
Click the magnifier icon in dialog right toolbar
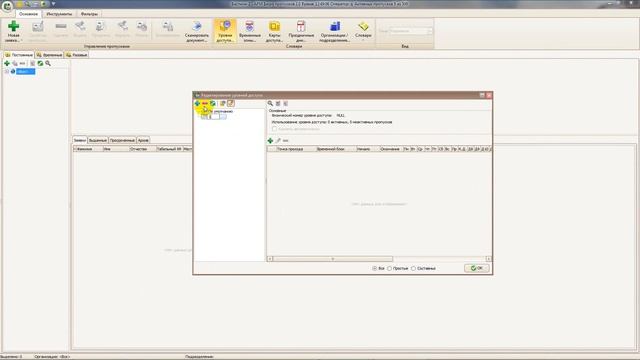click(270, 103)
